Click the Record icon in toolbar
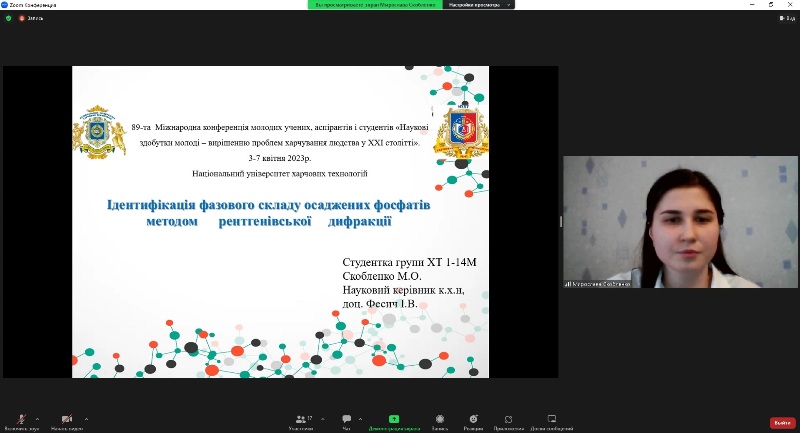800x433 pixels. [x=440, y=419]
